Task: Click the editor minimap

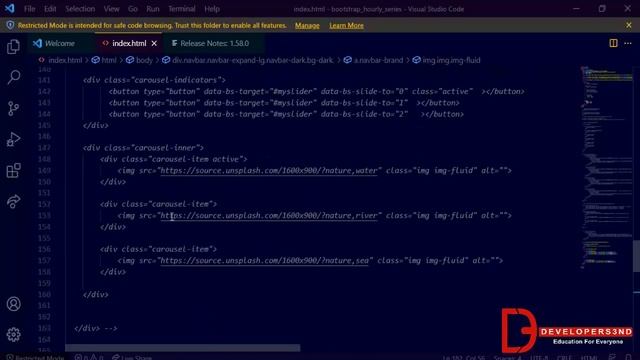Action: [606, 167]
